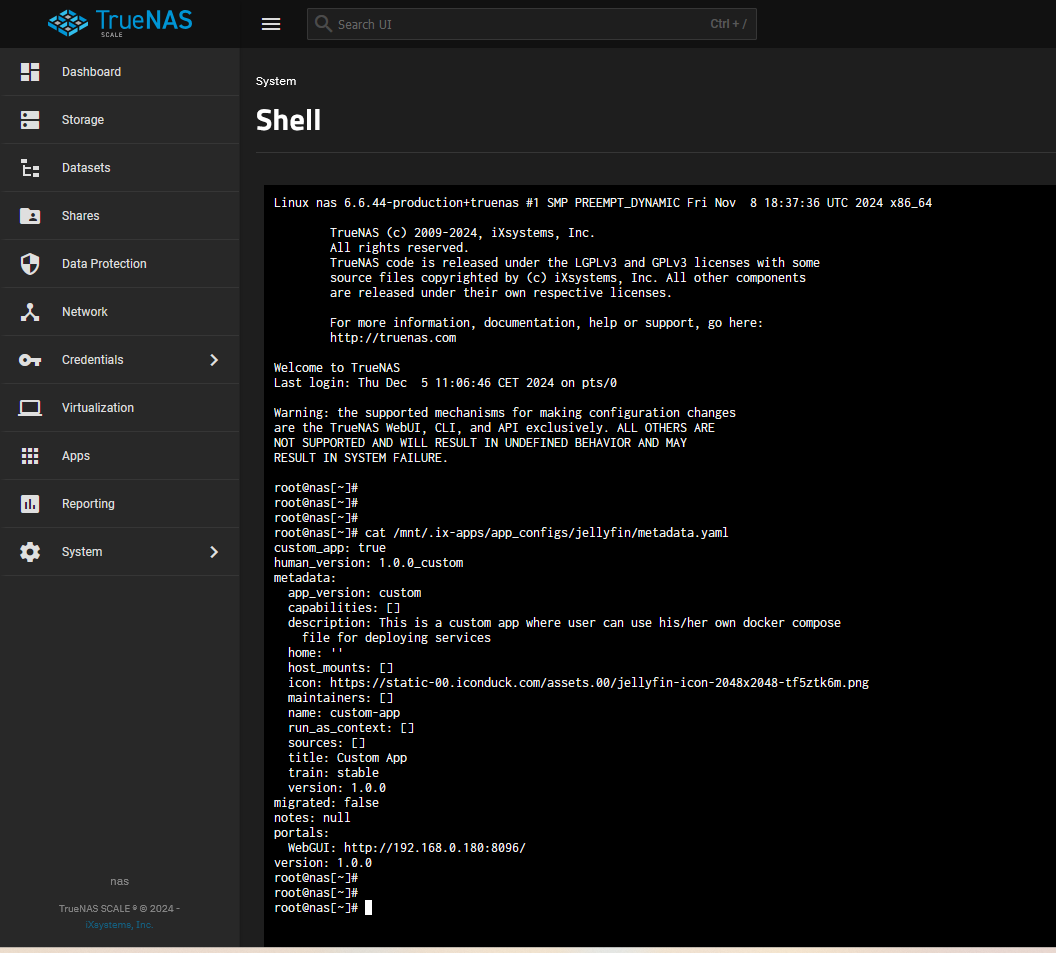Image resolution: width=1056 pixels, height=953 pixels.
Task: Click the Linux kernel version banner line
Action: tap(603, 203)
